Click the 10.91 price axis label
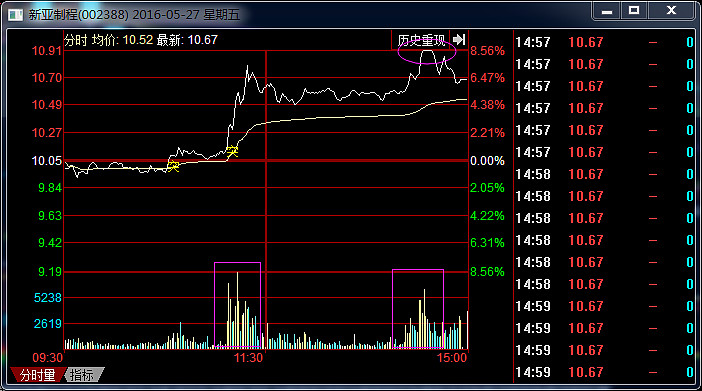 click(47, 51)
